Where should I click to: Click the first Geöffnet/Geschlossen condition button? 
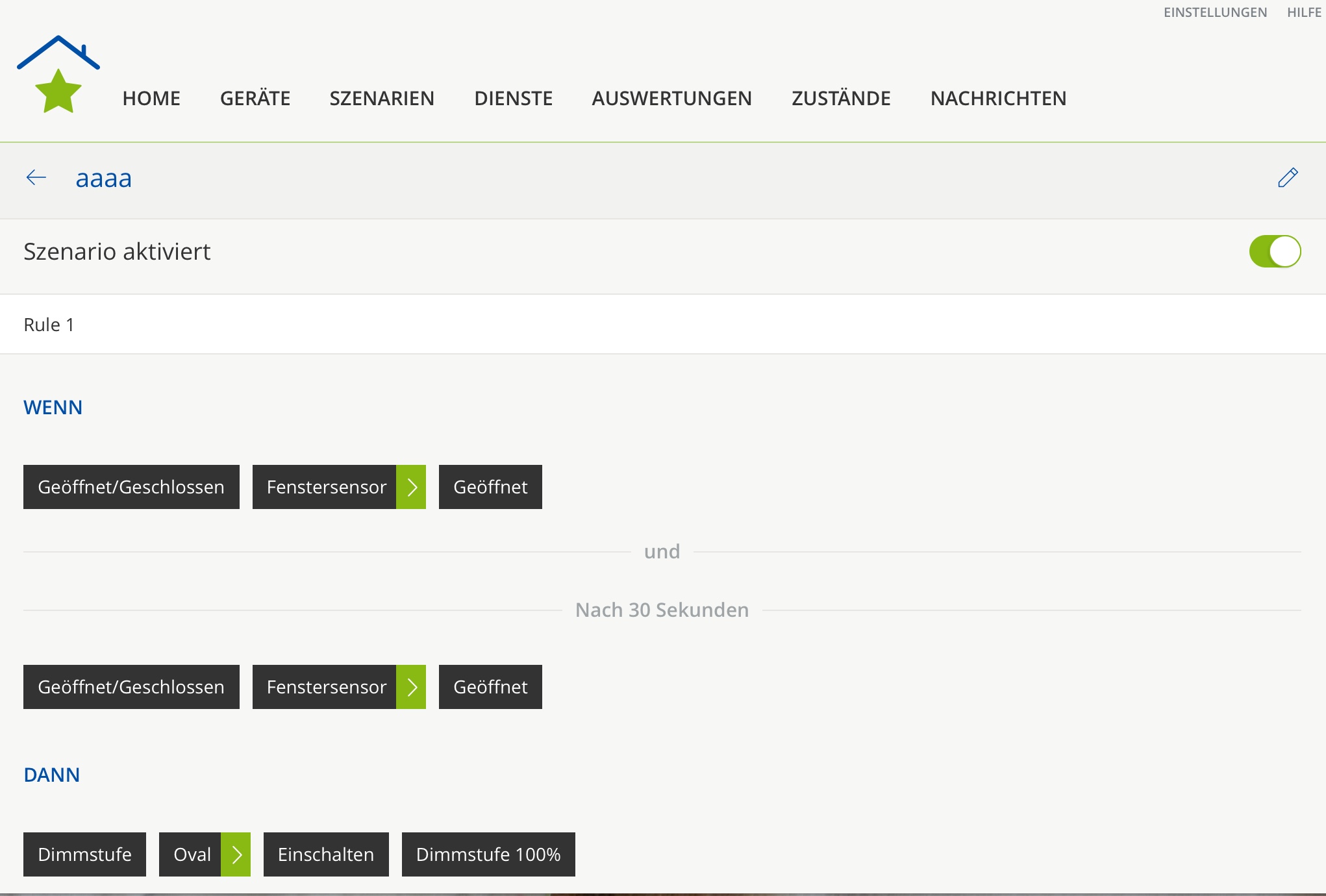click(x=131, y=487)
